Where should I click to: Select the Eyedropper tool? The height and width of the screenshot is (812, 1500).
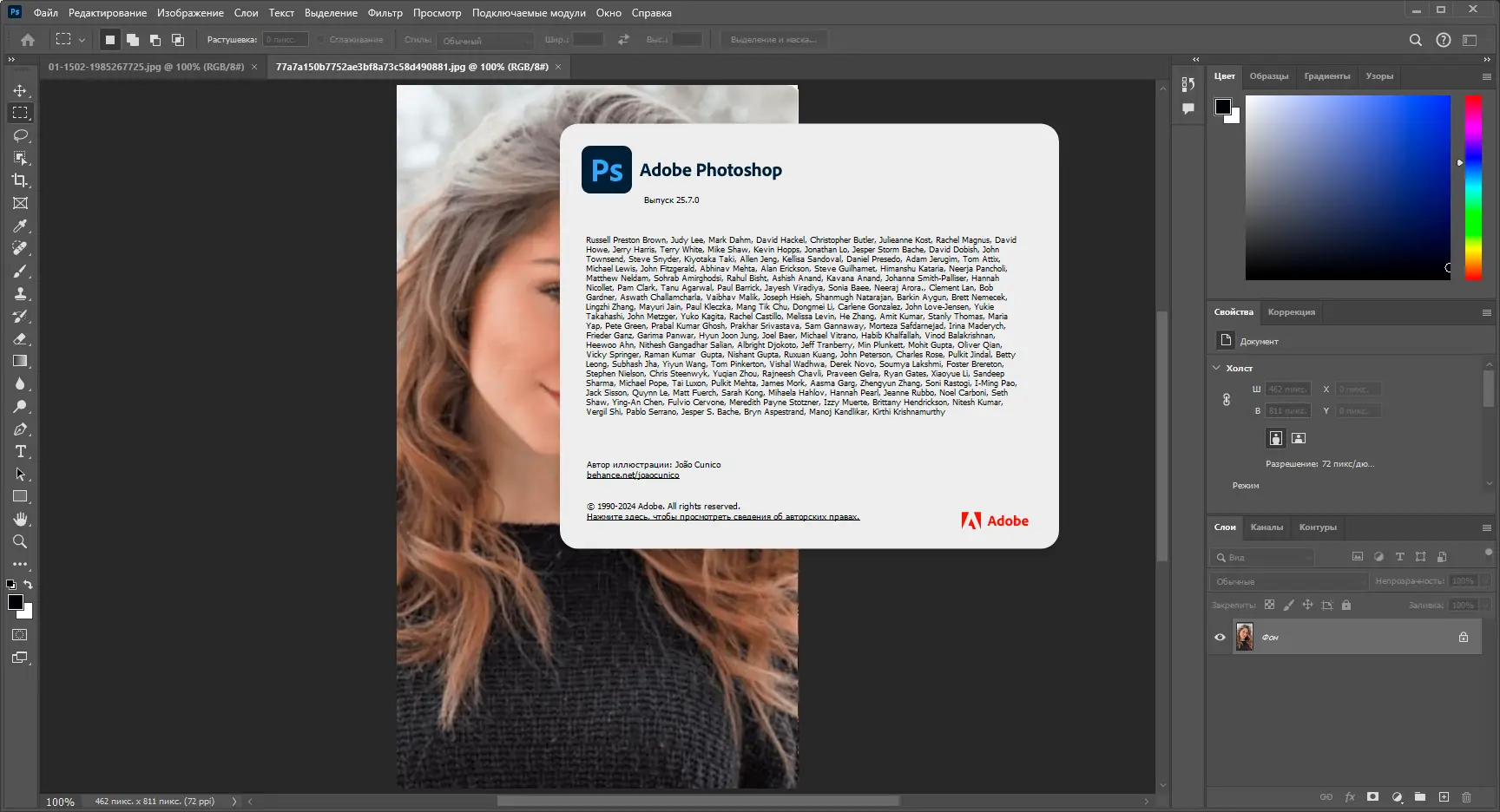pos(19,226)
